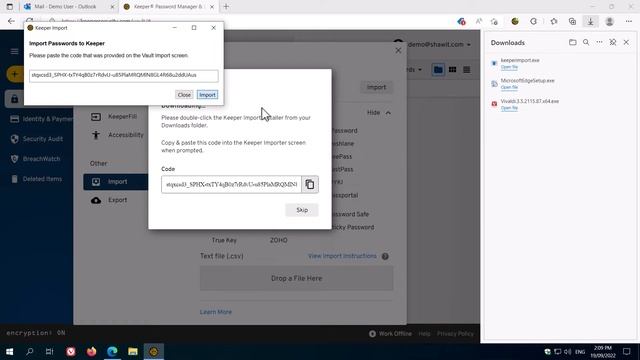Switch to grid view icon
The image size is (640, 360).
tap(452, 70)
